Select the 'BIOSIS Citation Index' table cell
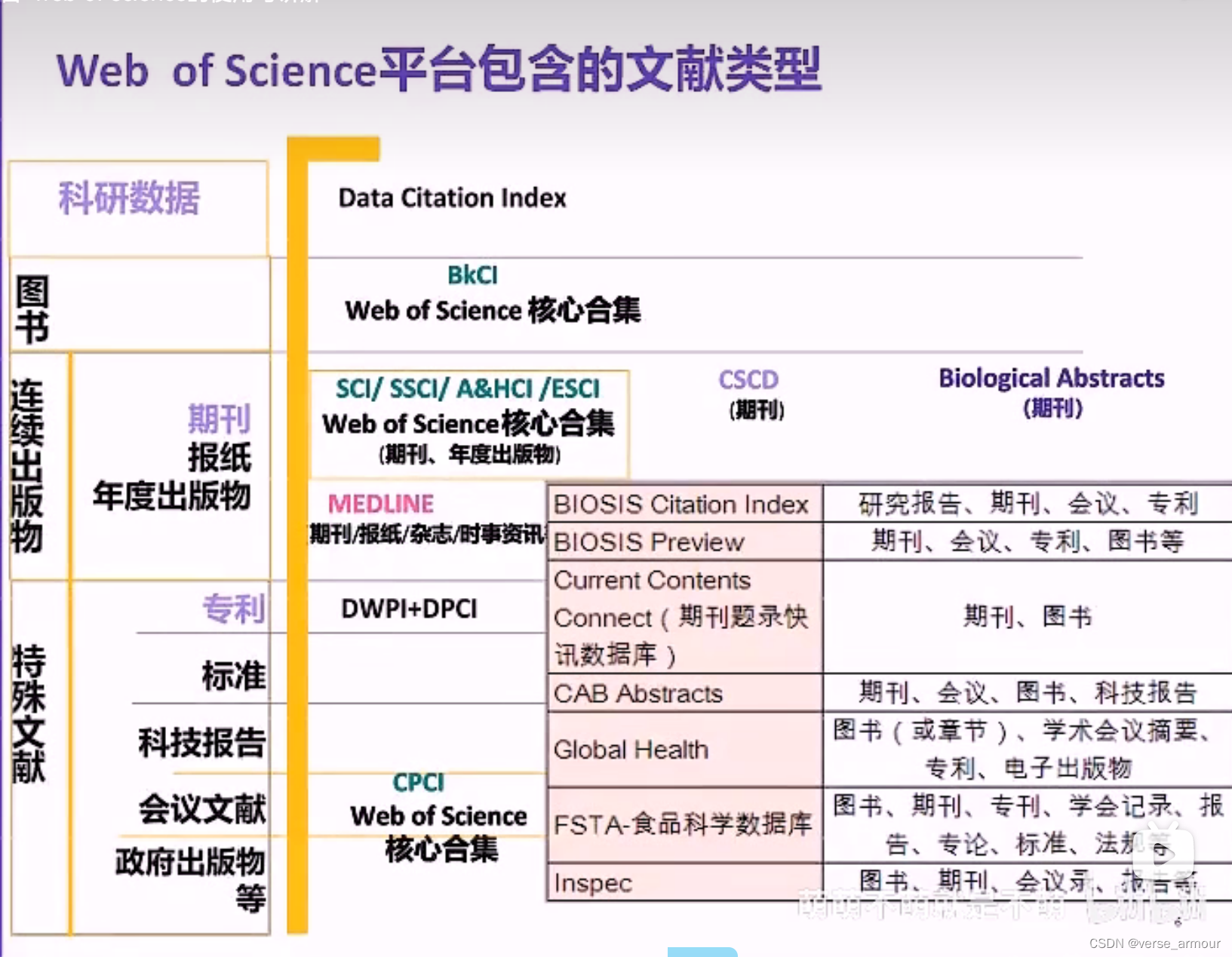Image resolution: width=1232 pixels, height=957 pixels. (684, 504)
